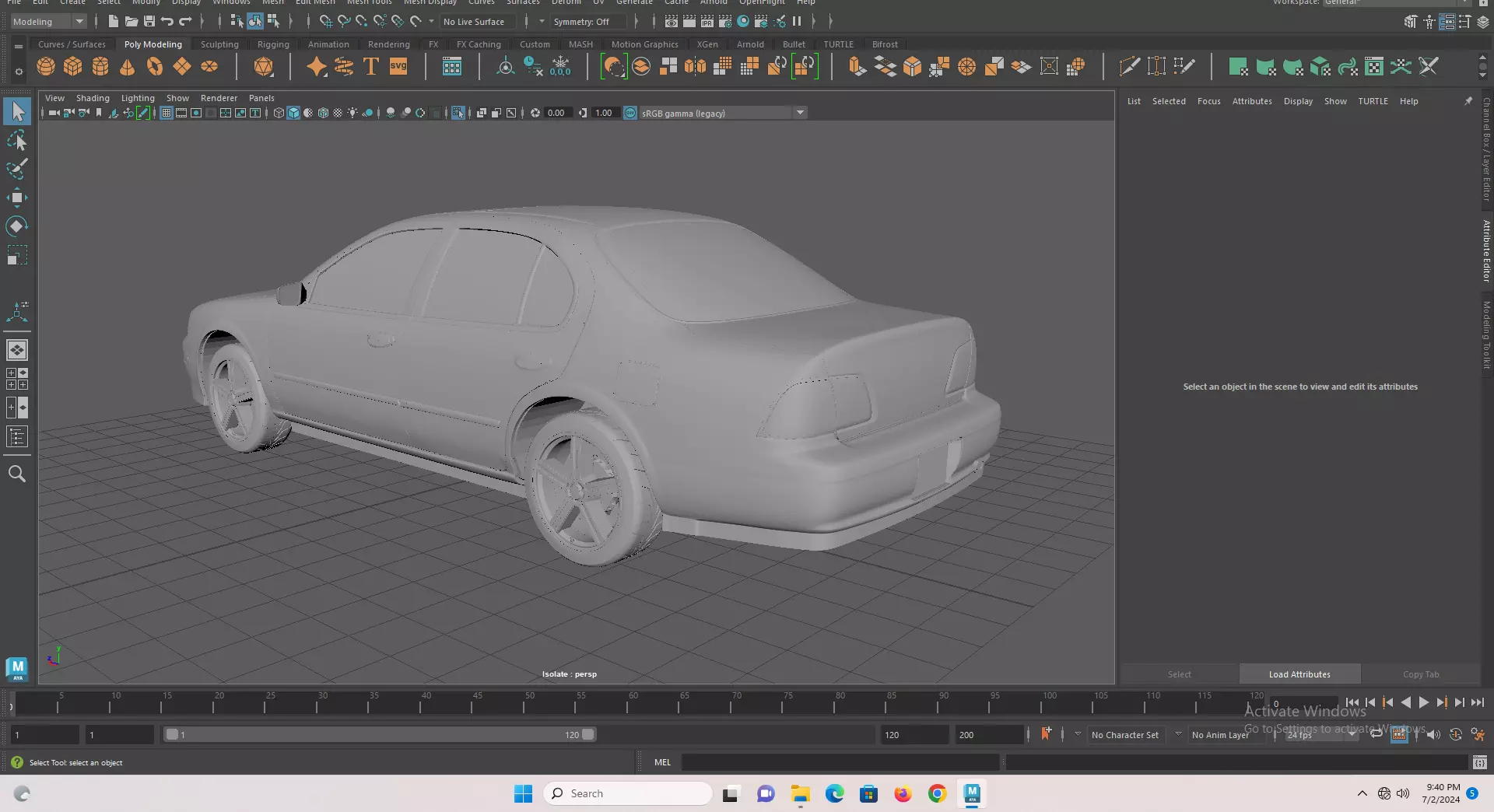The image size is (1494, 812).
Task: Expand the No Character Set dropdown arrow
Action: pos(1078,733)
